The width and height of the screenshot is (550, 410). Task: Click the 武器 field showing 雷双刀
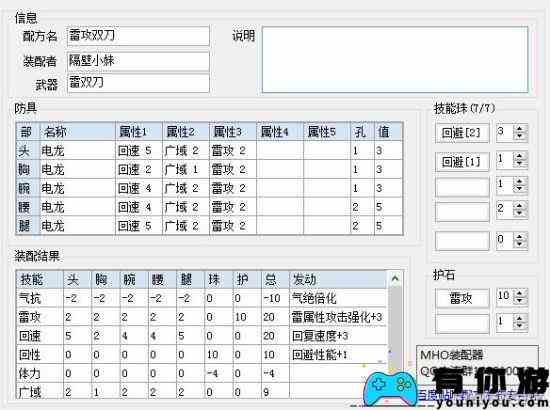(x=138, y=83)
